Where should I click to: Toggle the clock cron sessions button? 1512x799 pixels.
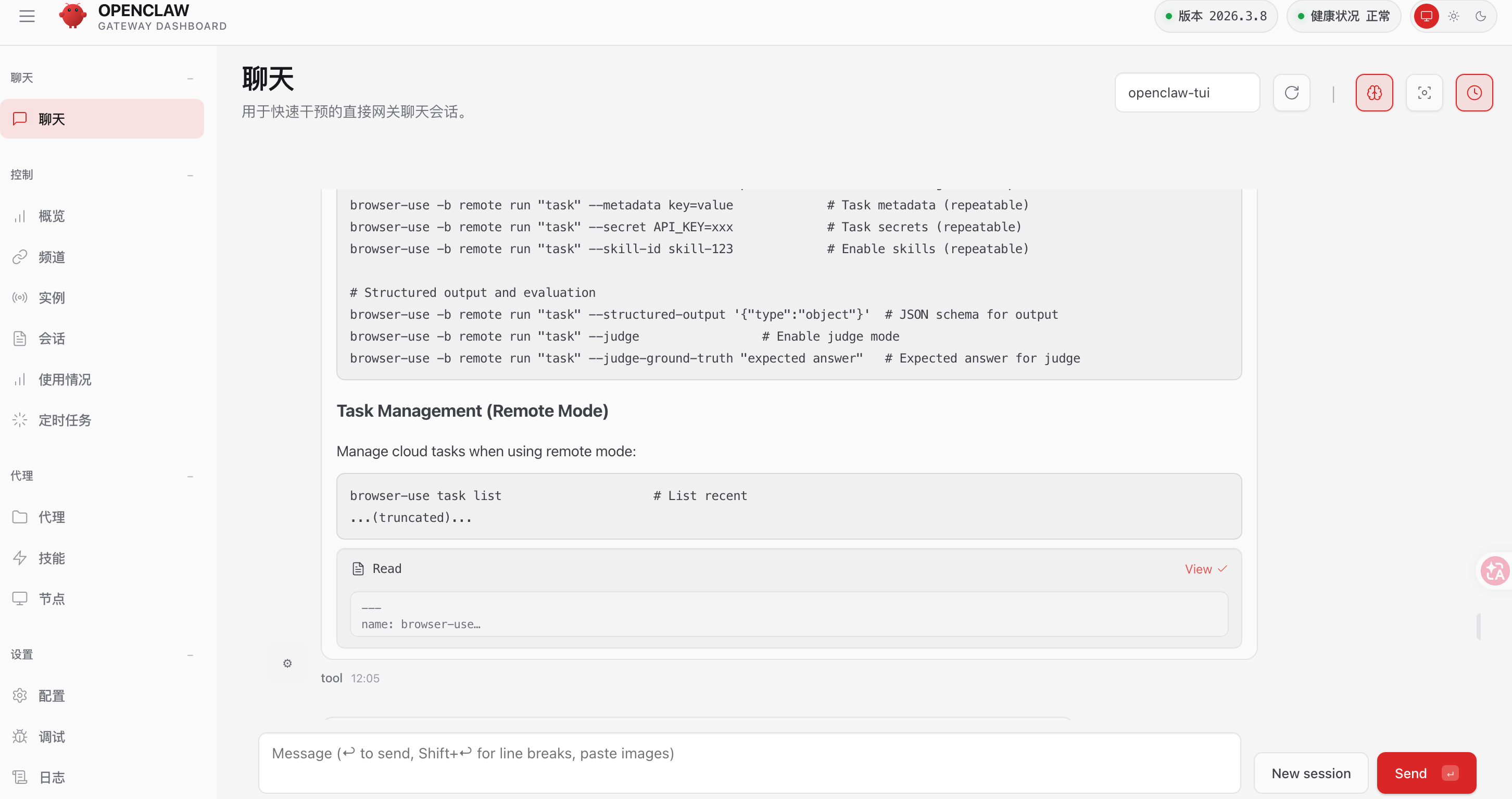coord(1474,93)
